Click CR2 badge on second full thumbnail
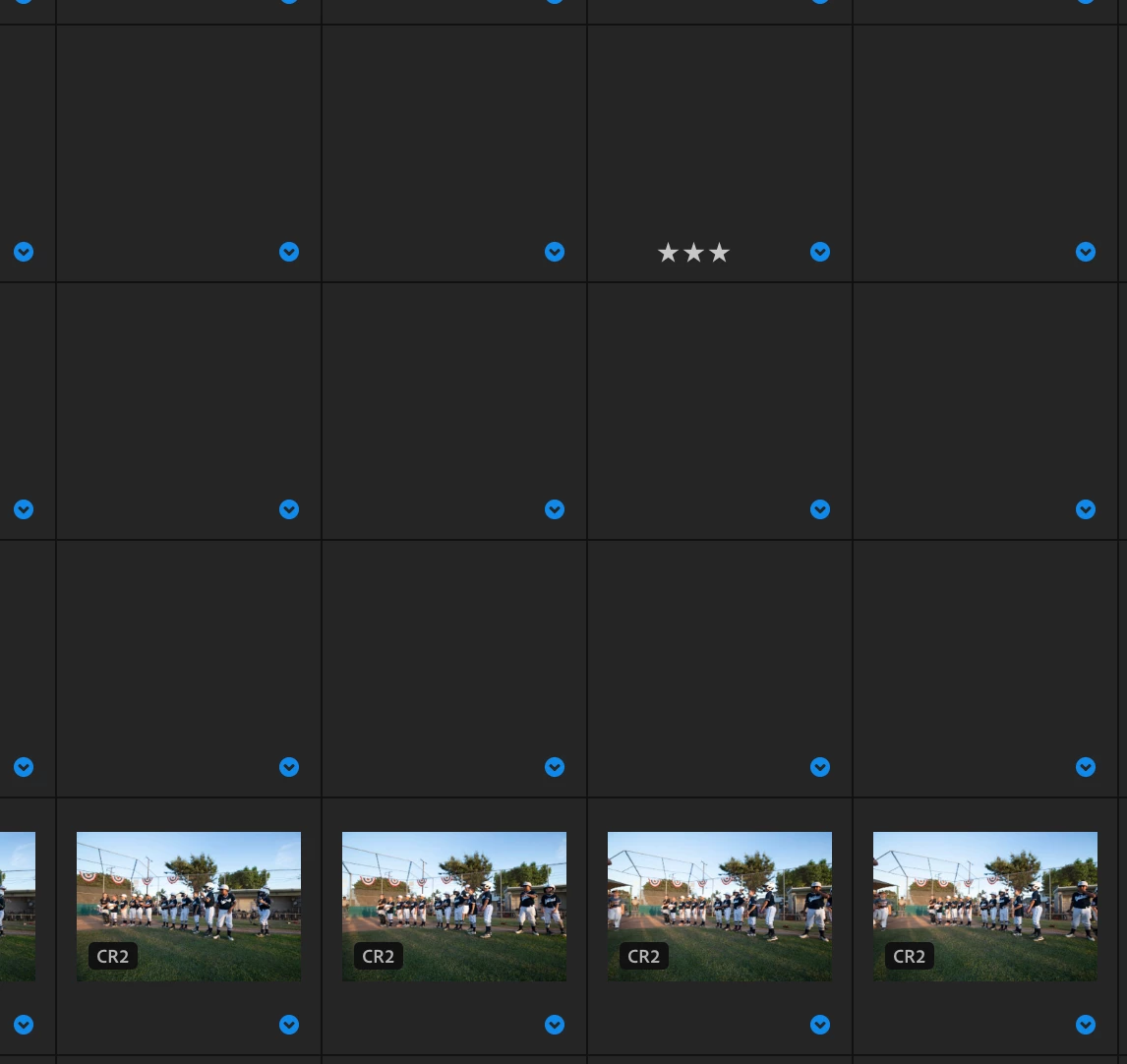 (378, 956)
